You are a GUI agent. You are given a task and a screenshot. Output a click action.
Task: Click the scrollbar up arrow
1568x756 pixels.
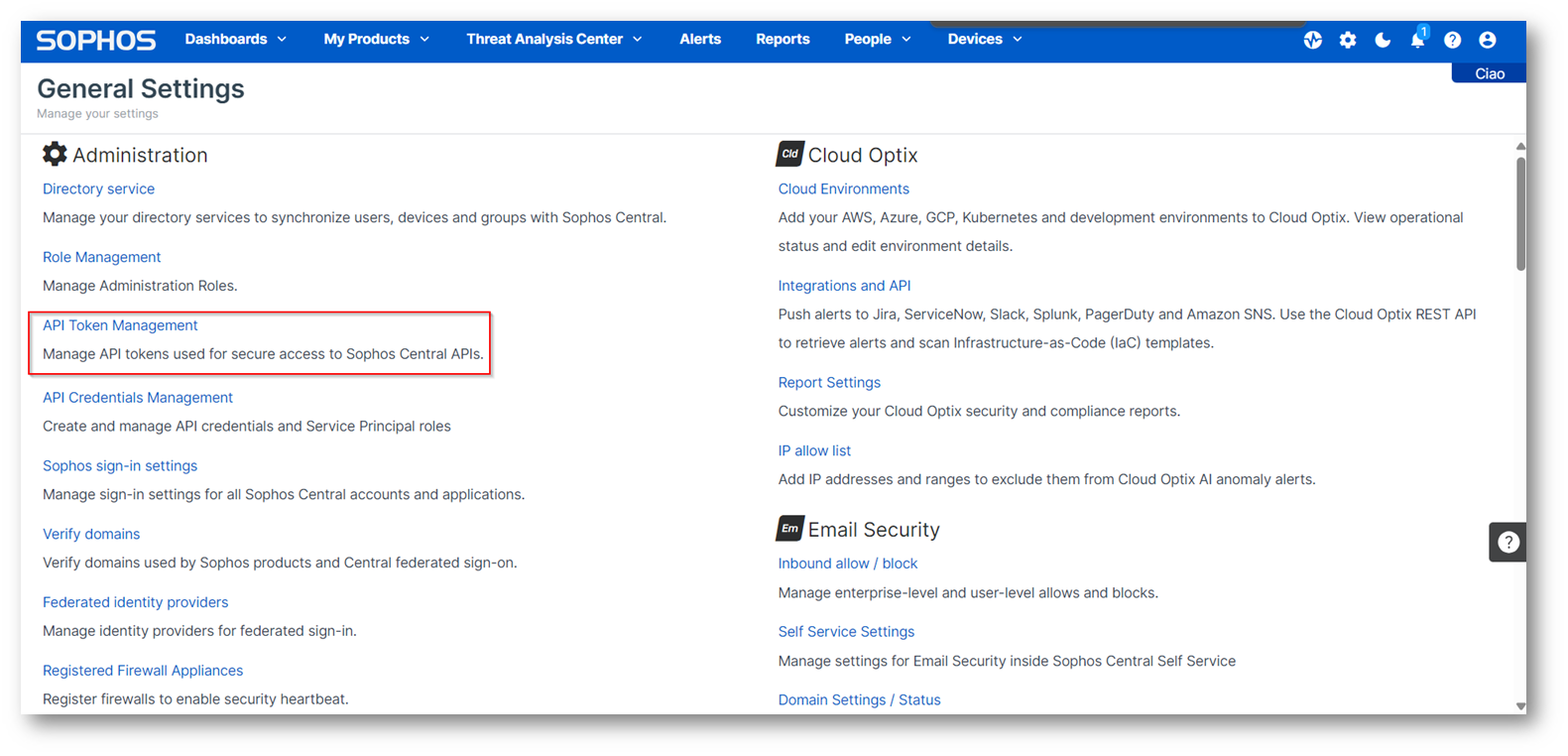1520,146
